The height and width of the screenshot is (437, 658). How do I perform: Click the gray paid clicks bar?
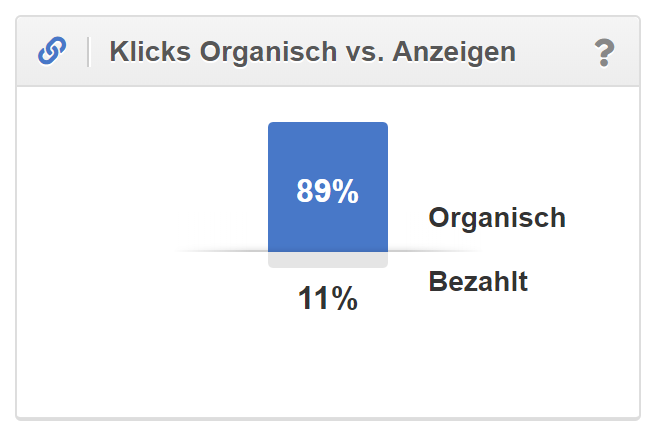point(327,260)
